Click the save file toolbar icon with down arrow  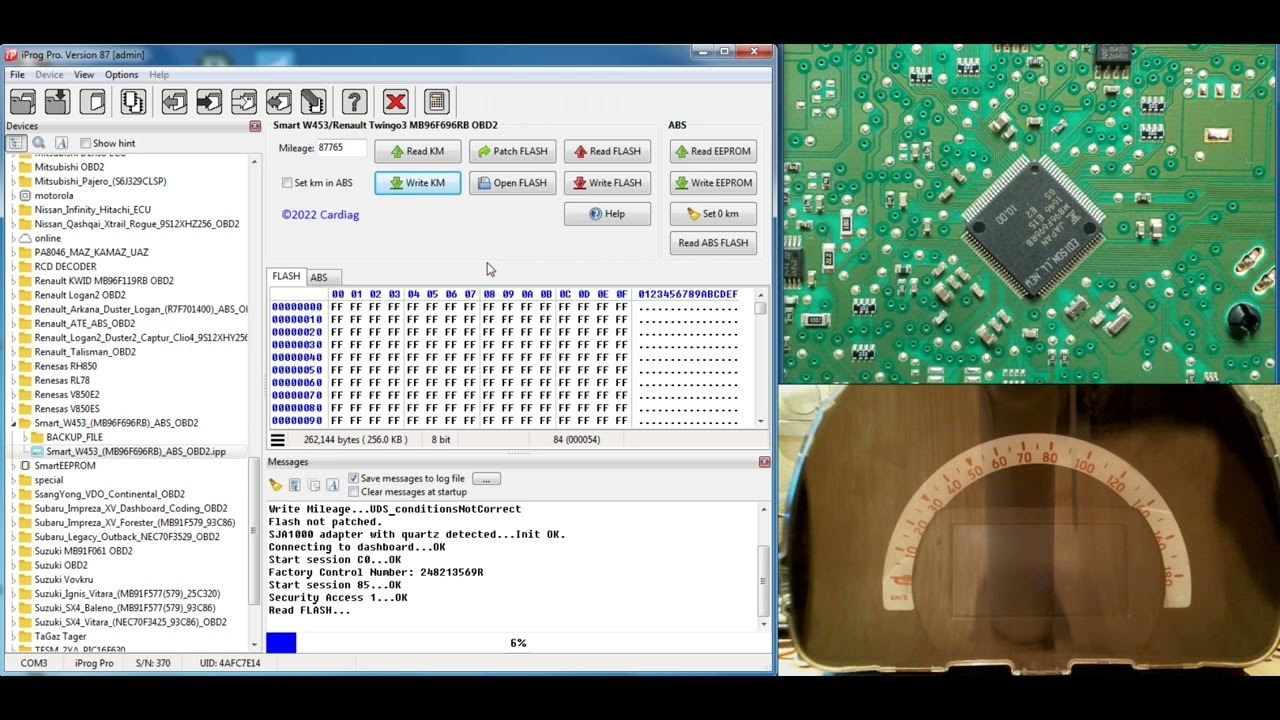pos(58,101)
